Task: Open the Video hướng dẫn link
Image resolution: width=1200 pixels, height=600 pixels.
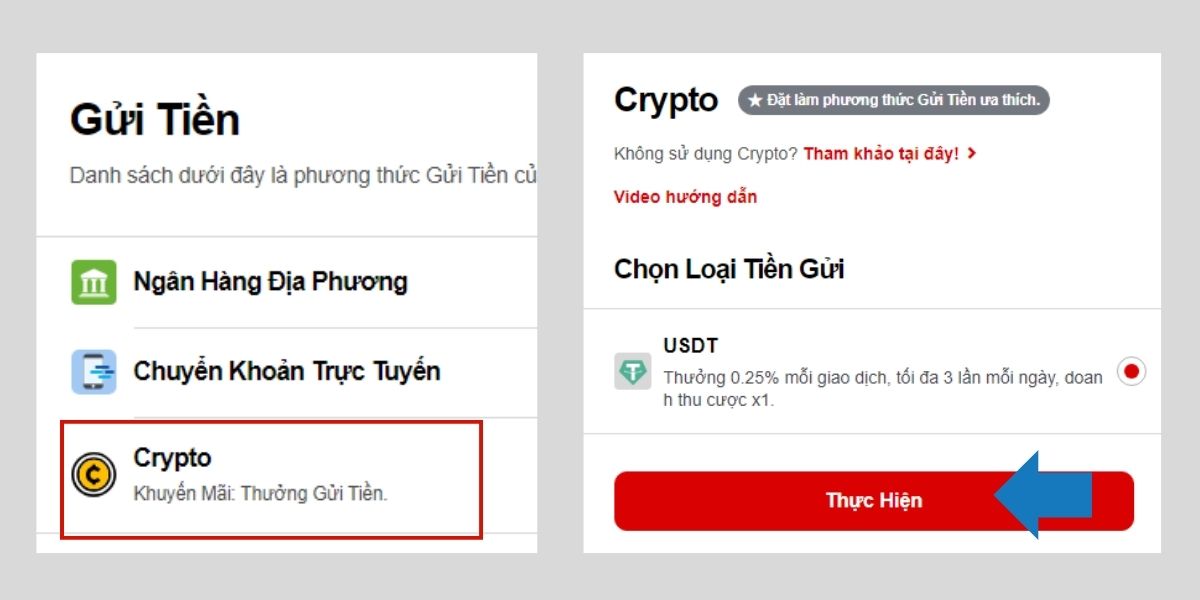Action: (684, 197)
